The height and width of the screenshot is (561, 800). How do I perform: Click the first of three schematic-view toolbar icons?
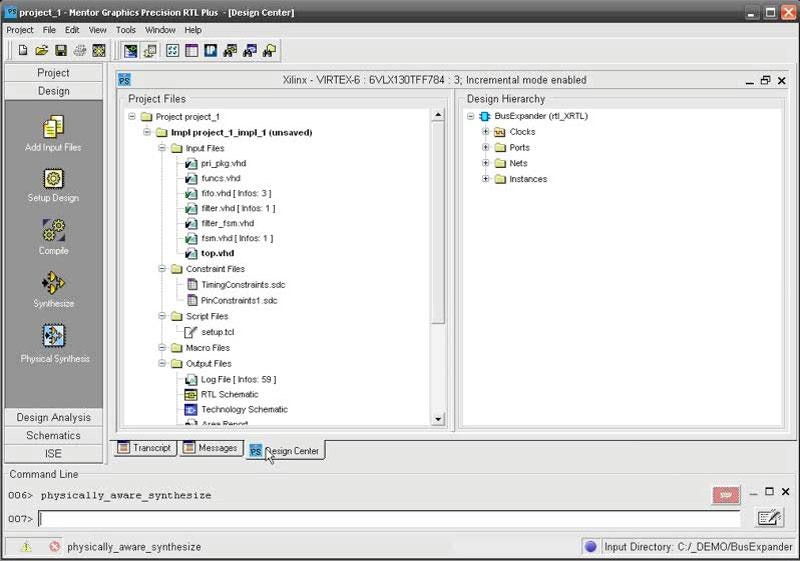coord(230,50)
